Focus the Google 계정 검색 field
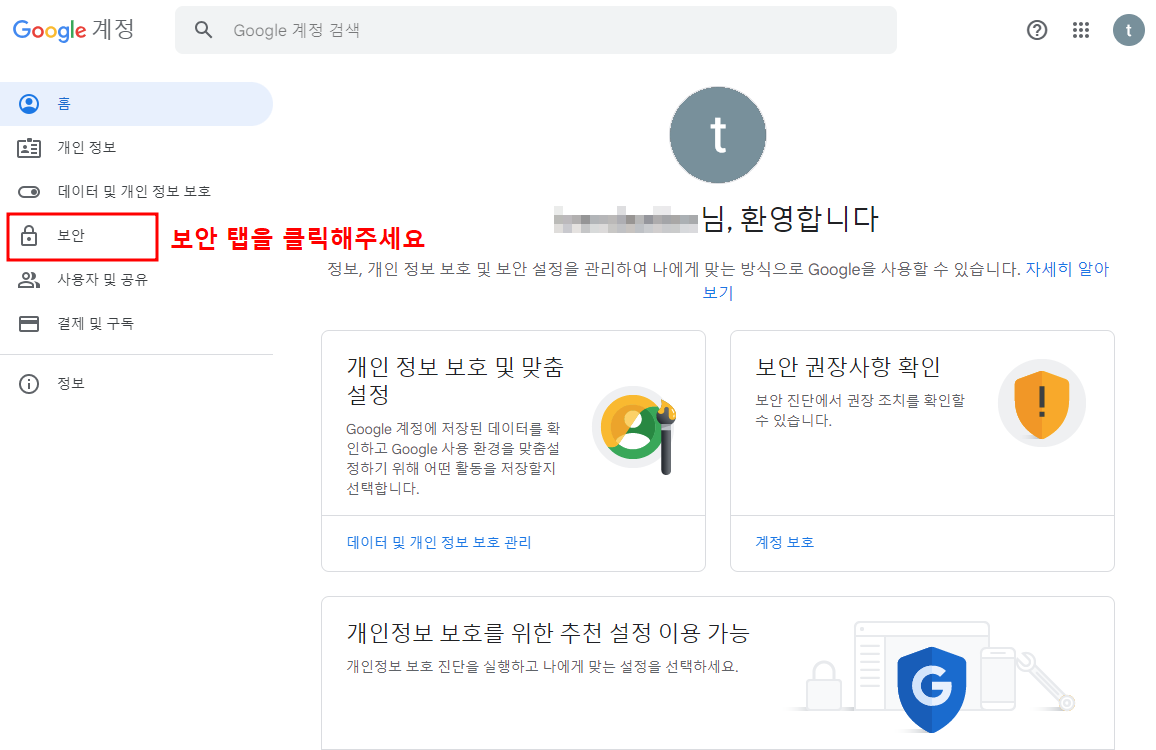The height and width of the screenshot is (750, 1156). click(535, 30)
